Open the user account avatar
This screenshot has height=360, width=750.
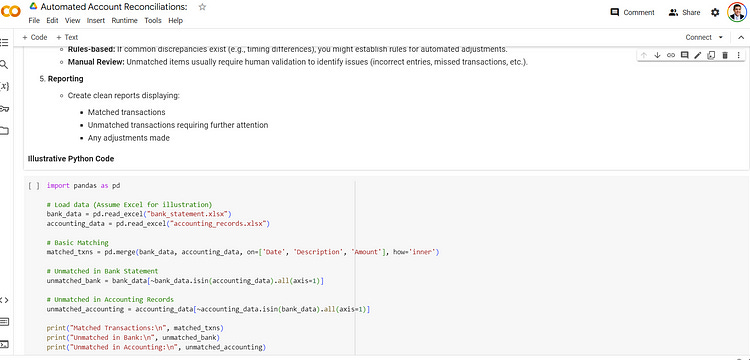(737, 12)
